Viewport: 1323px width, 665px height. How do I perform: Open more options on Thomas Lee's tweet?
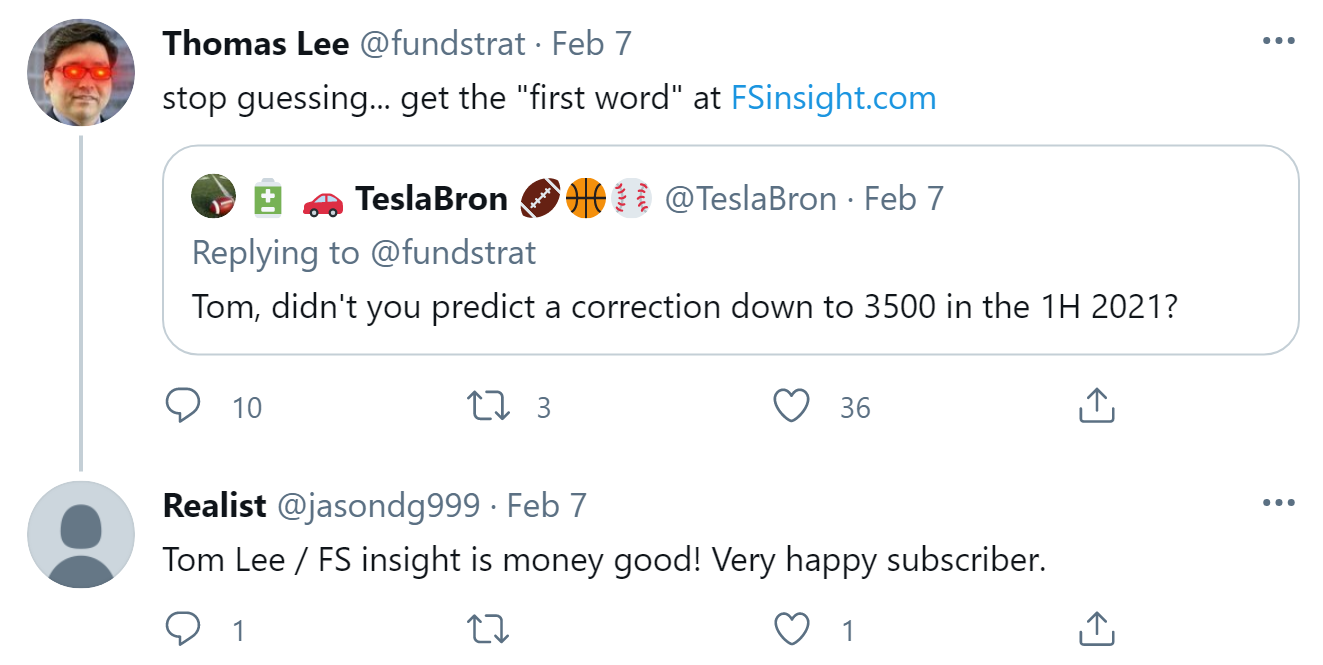click(x=1278, y=42)
